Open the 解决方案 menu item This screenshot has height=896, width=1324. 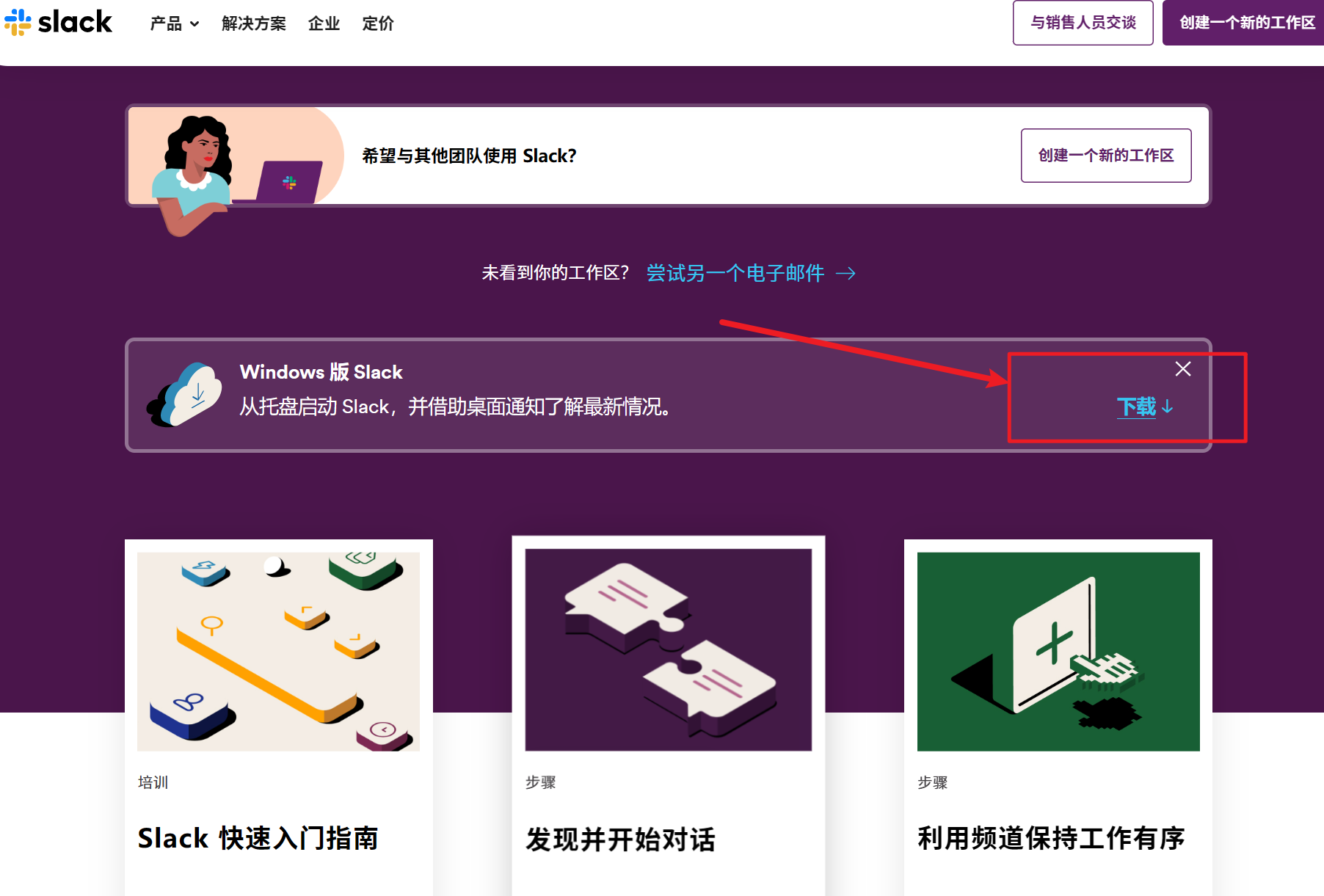tap(254, 23)
